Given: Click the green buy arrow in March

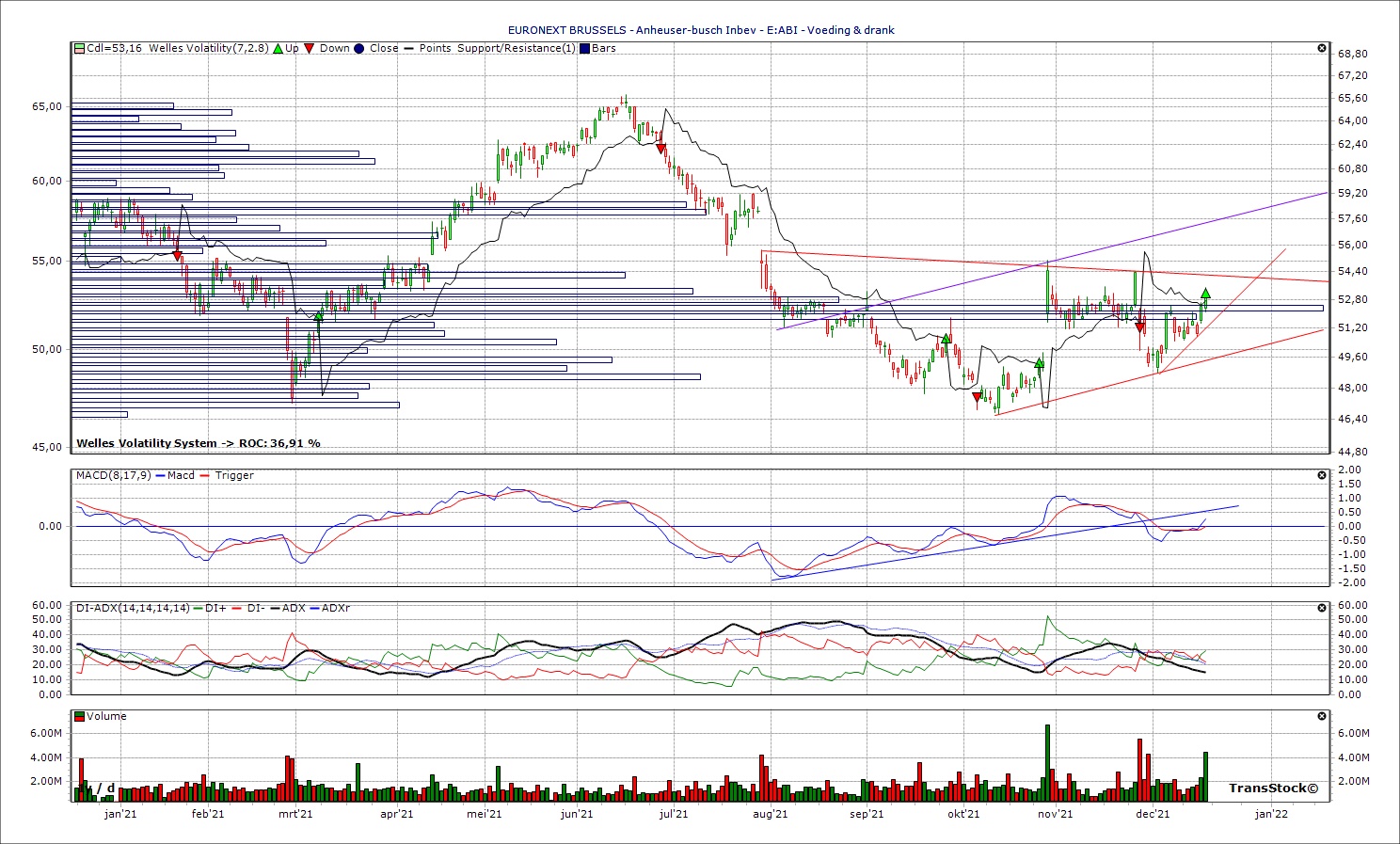Looking at the screenshot, I should [x=319, y=317].
